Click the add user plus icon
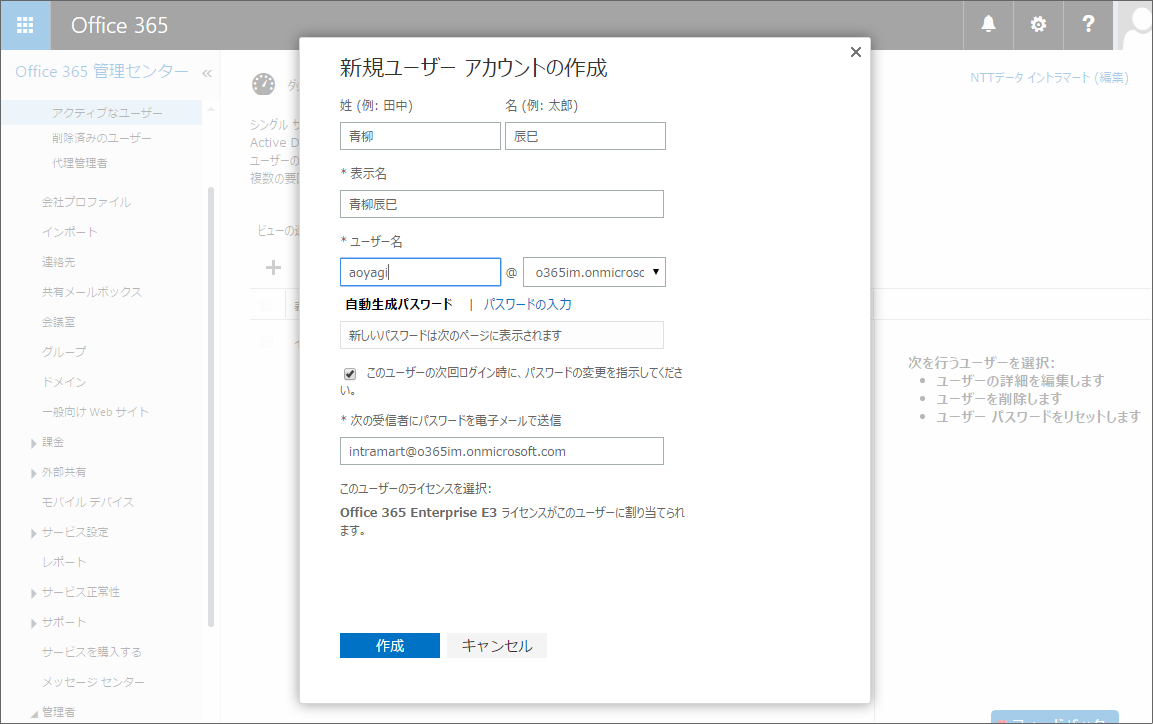 click(273, 268)
